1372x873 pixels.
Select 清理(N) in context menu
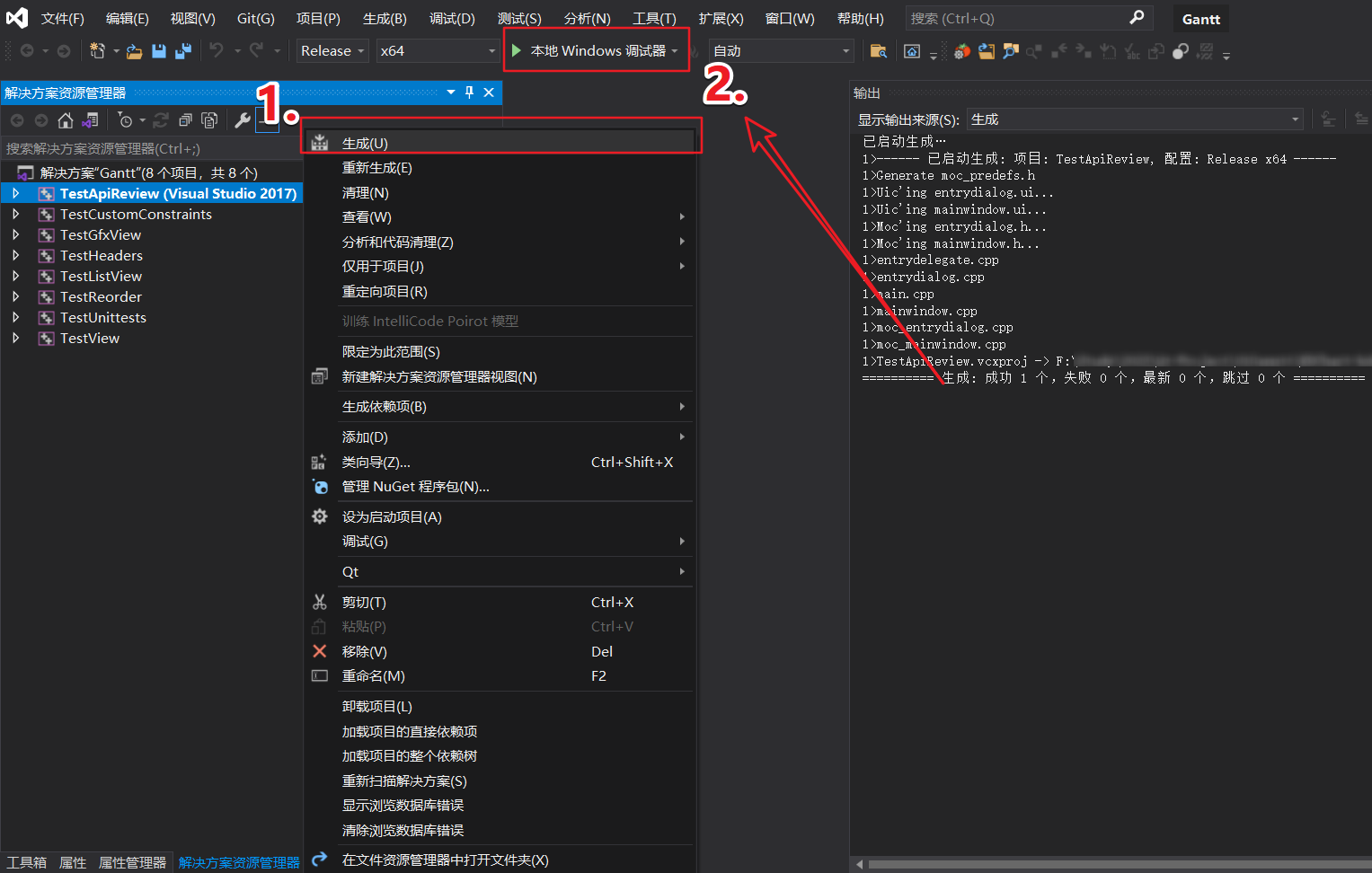(500, 192)
